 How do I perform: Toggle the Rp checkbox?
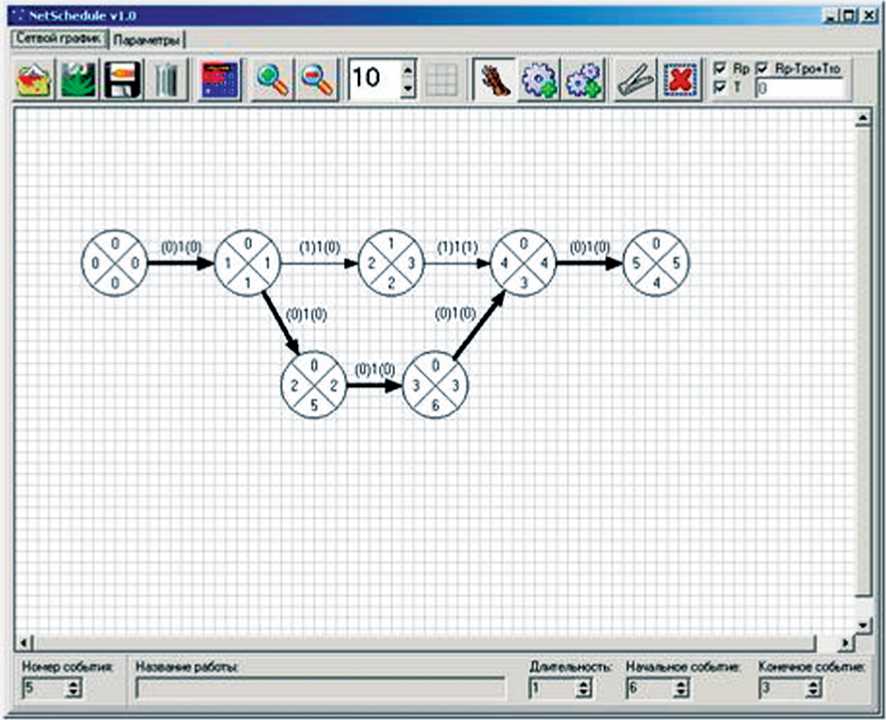[720, 68]
